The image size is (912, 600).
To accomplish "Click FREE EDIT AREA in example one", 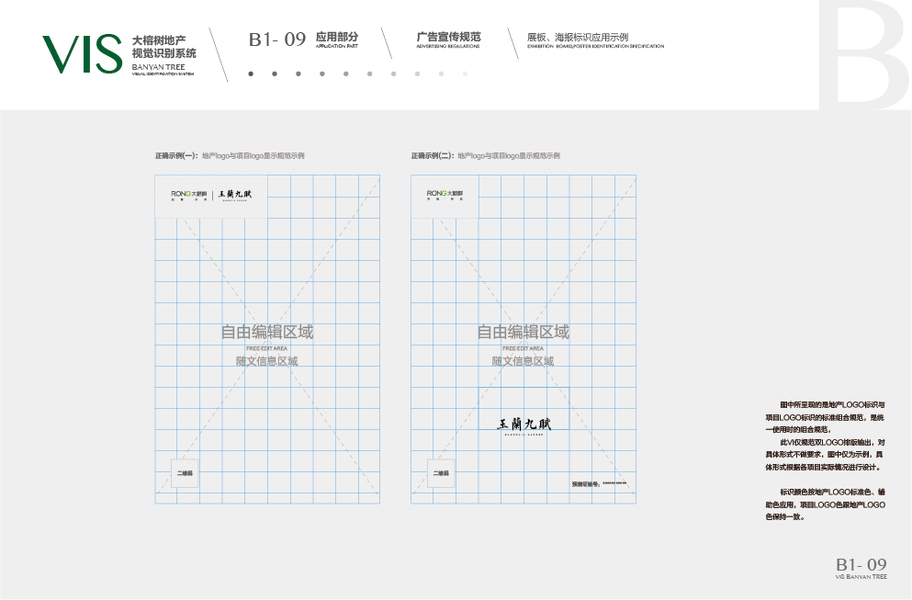I will (x=267, y=348).
